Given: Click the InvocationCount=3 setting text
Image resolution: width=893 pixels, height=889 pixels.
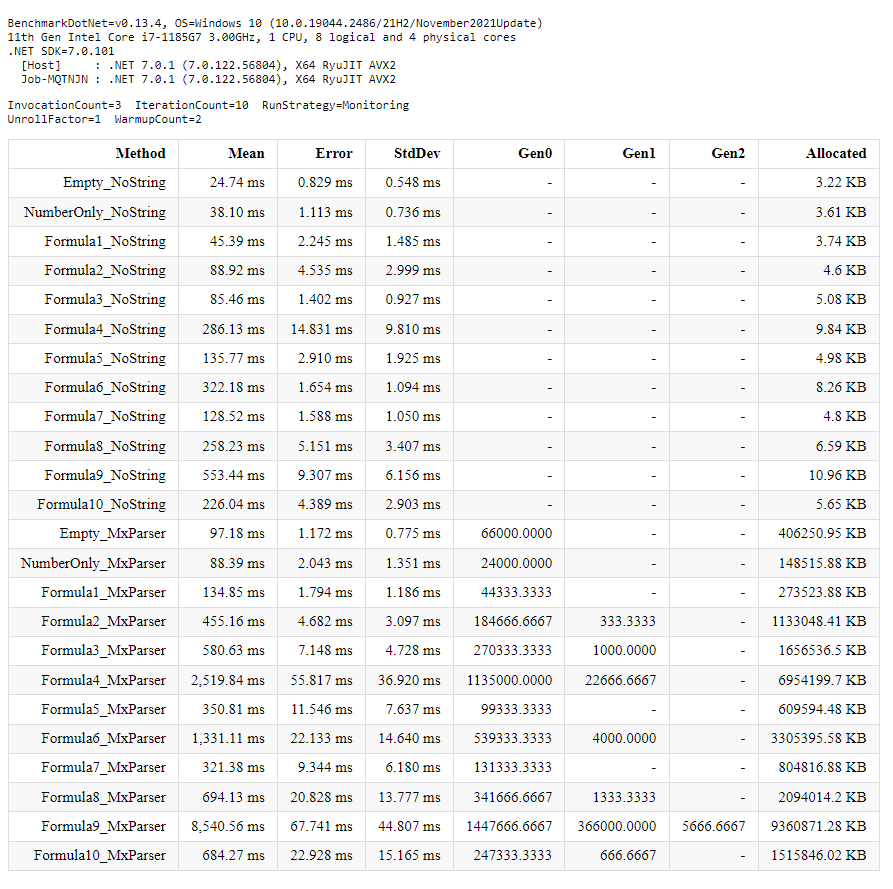Looking at the screenshot, I should tap(64, 105).
